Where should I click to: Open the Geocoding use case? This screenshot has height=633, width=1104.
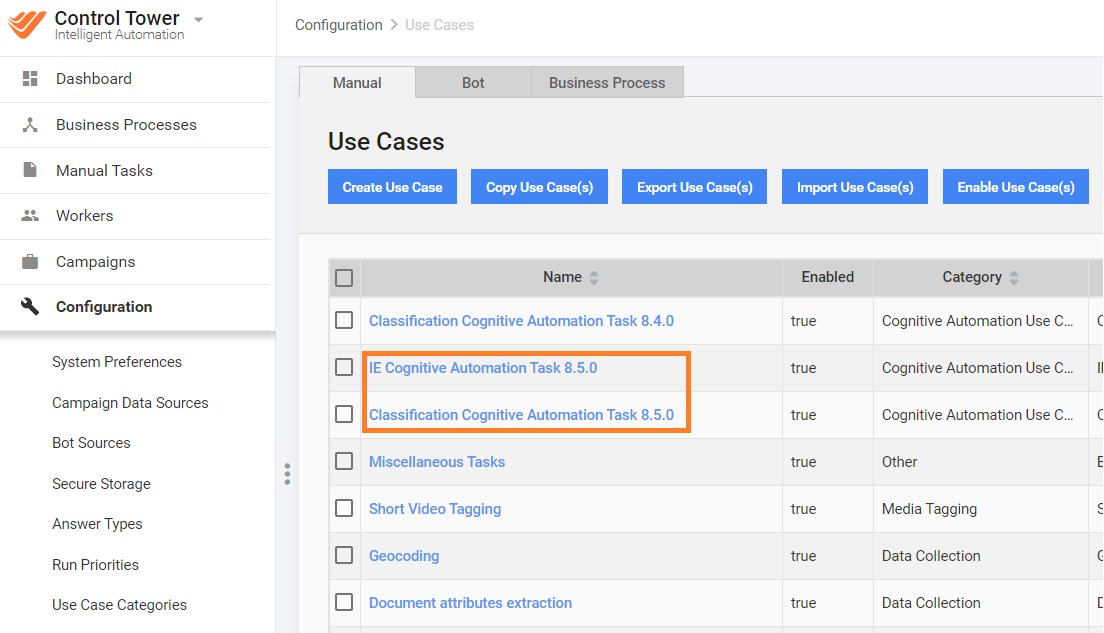(x=404, y=556)
